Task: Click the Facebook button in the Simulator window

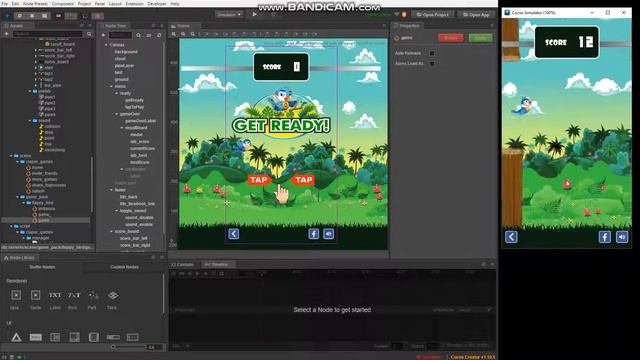Action: coord(604,237)
